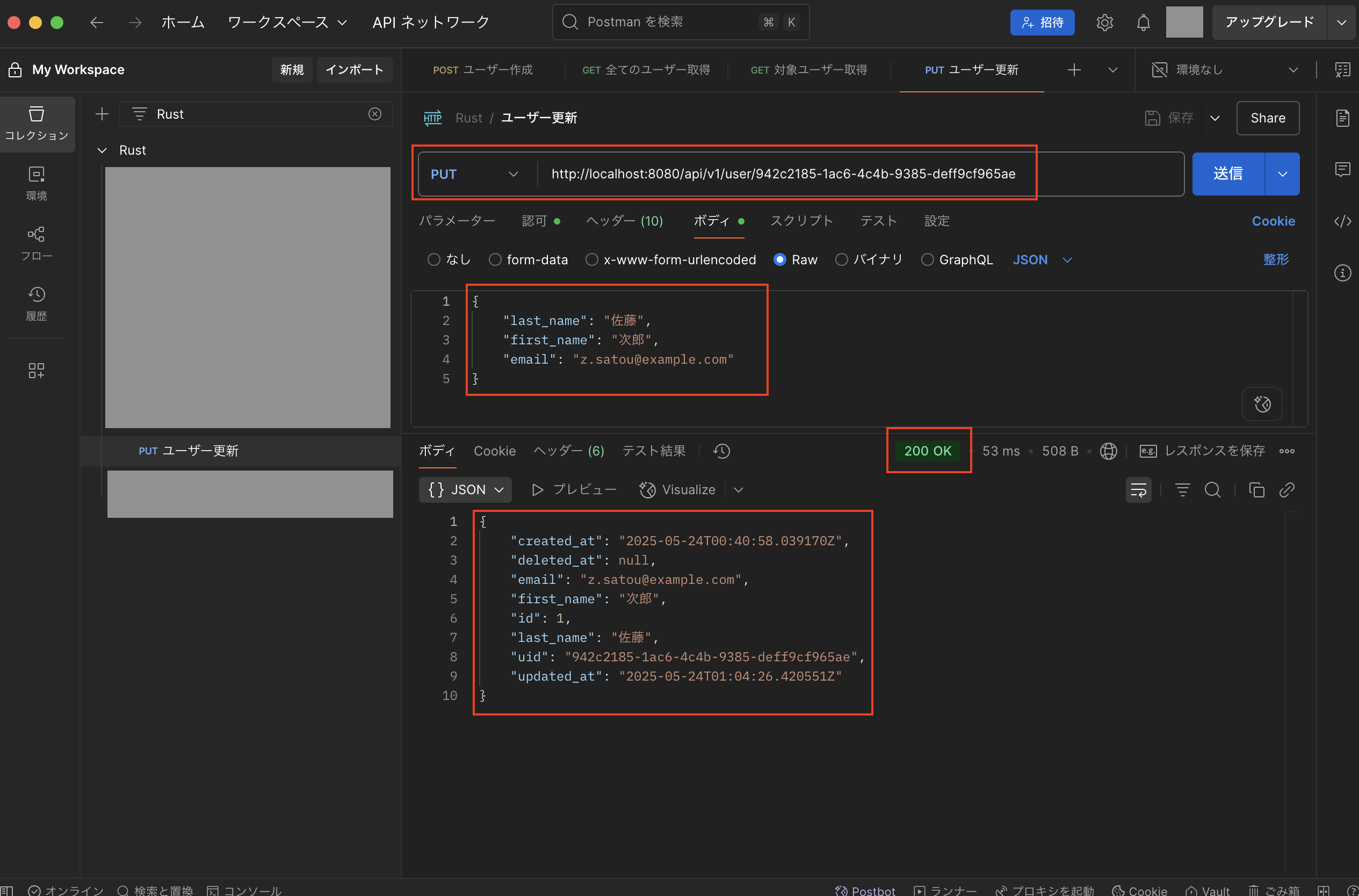Click the 整形 beautify link
The image size is (1359, 896).
click(x=1276, y=259)
